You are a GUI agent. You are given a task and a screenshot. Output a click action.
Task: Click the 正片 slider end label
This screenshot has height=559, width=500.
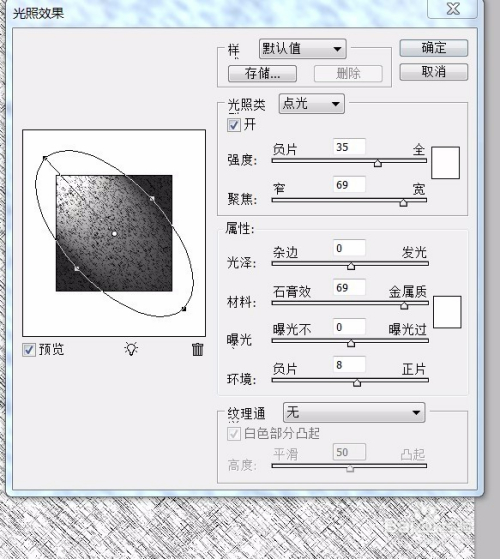click(414, 369)
